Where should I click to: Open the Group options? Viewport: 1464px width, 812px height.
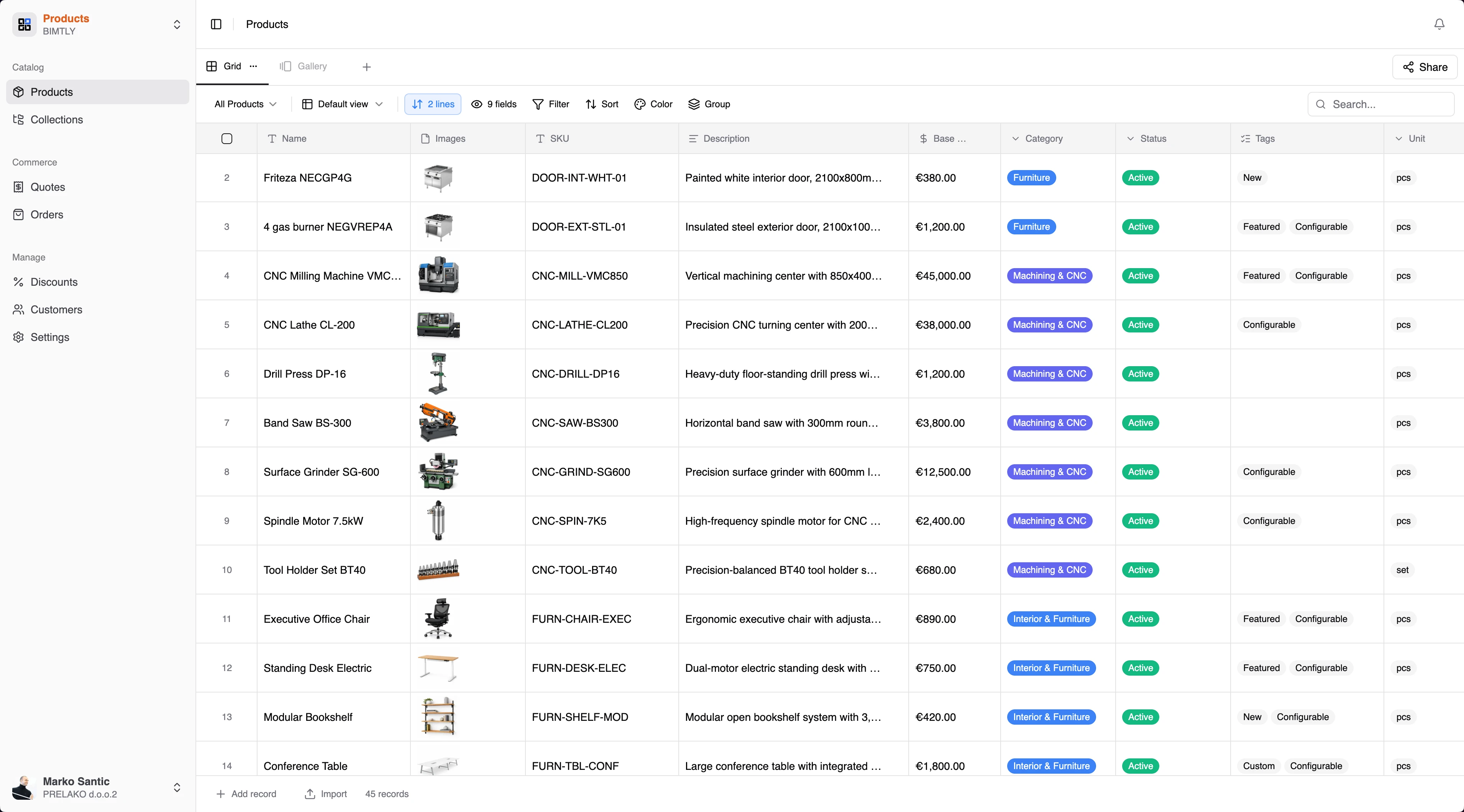pos(708,104)
